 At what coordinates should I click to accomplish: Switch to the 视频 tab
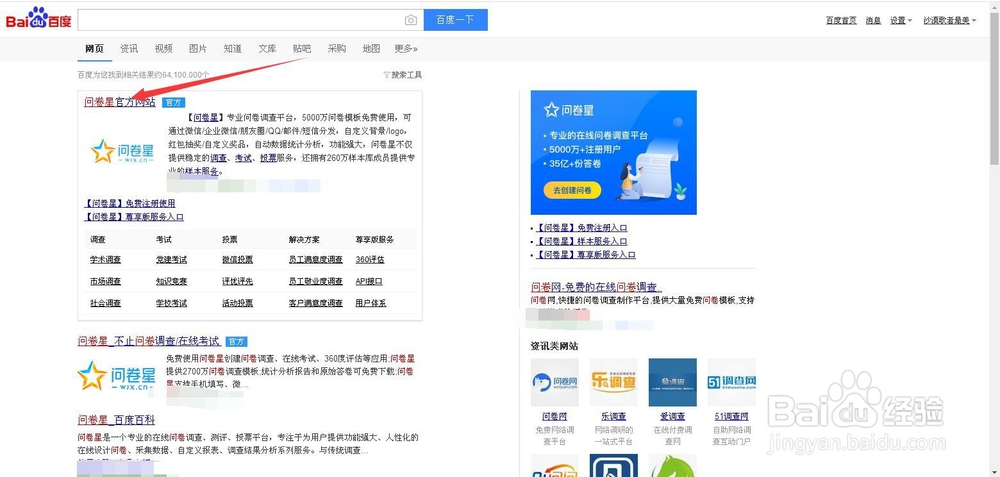pyautogui.click(x=163, y=48)
